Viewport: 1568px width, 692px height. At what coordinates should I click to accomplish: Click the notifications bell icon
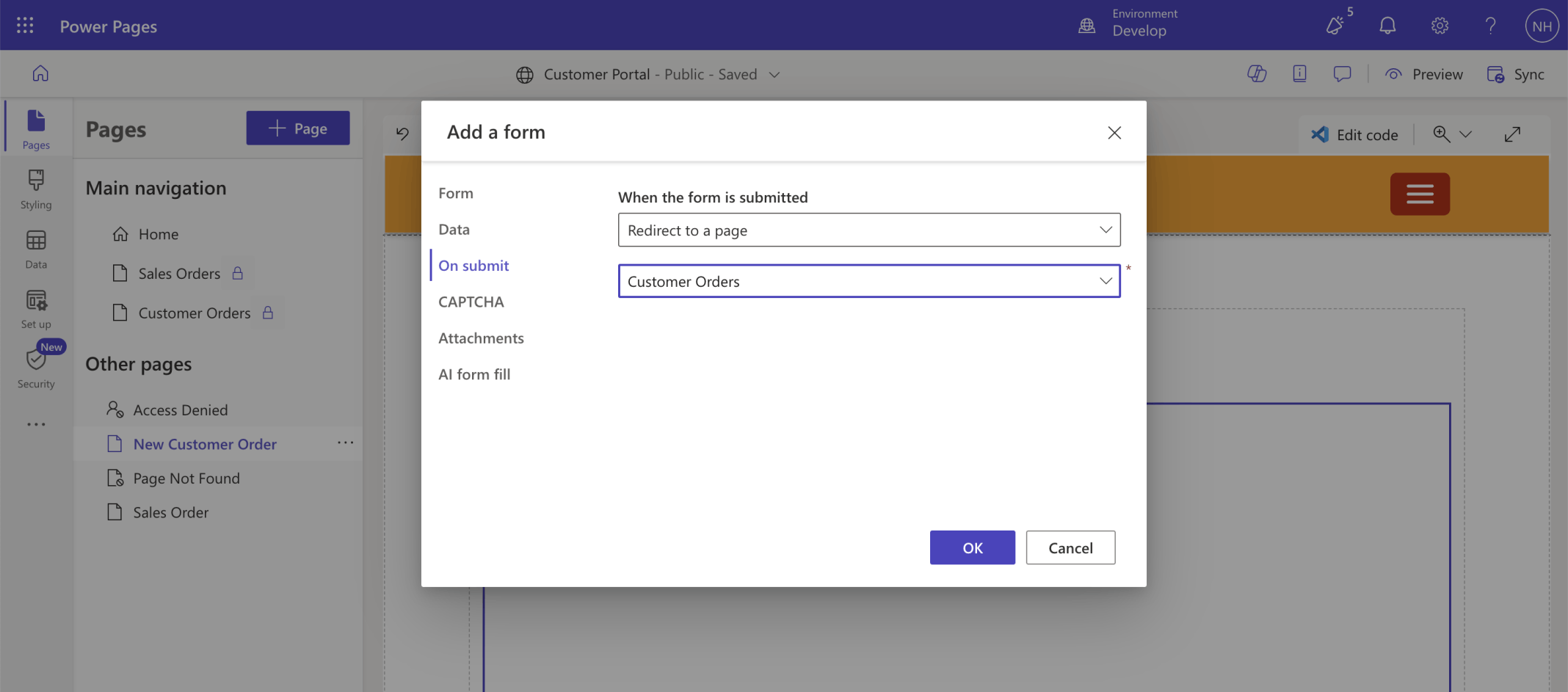point(1387,26)
